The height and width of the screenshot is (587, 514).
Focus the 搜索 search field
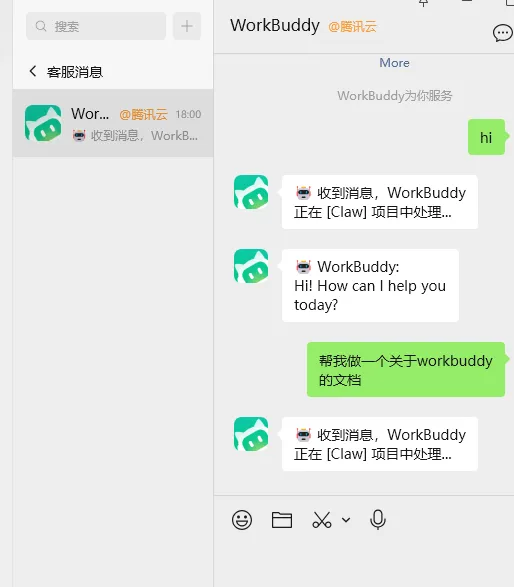[x=96, y=26]
